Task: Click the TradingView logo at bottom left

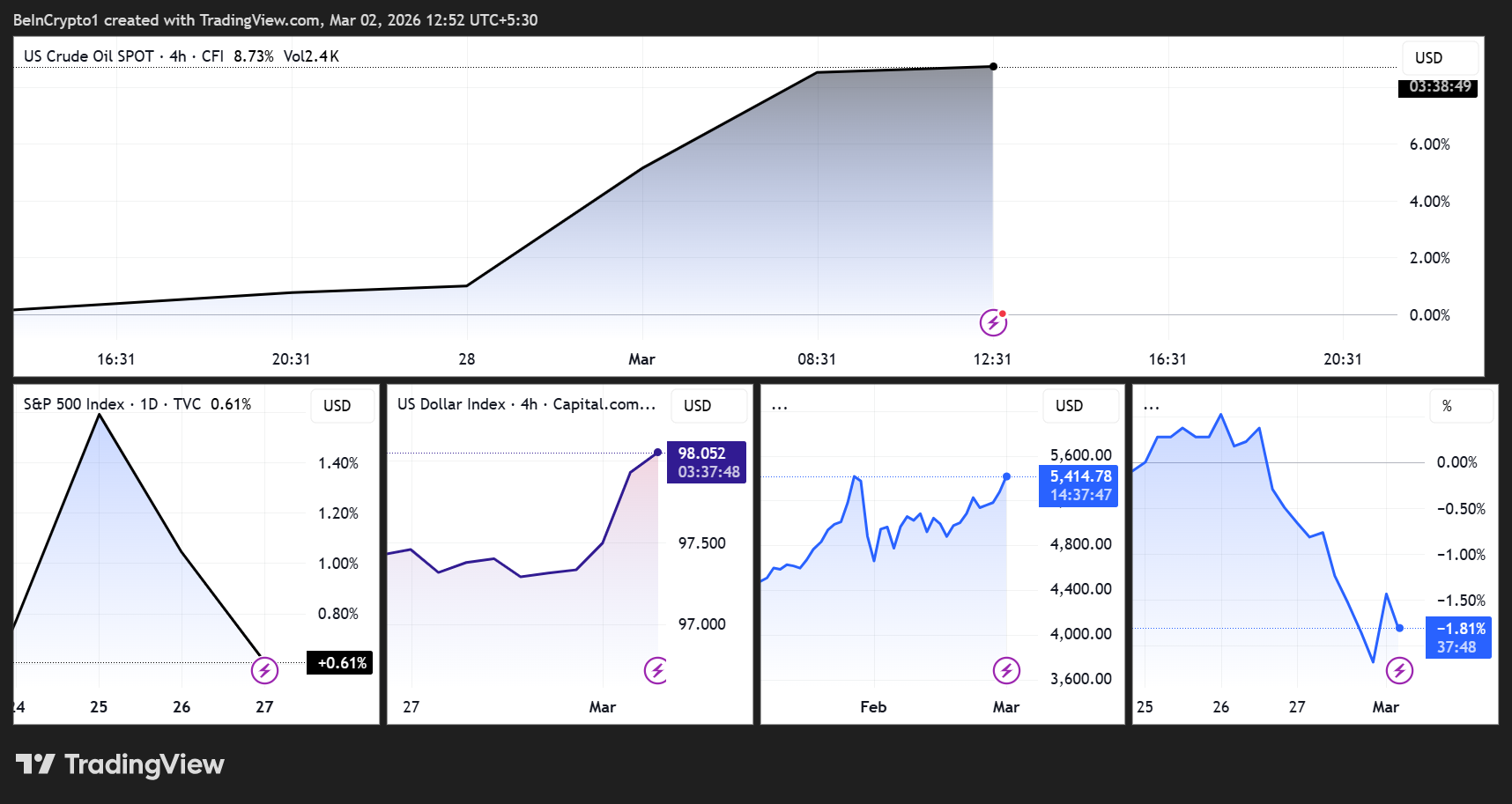Action: pyautogui.click(x=119, y=763)
